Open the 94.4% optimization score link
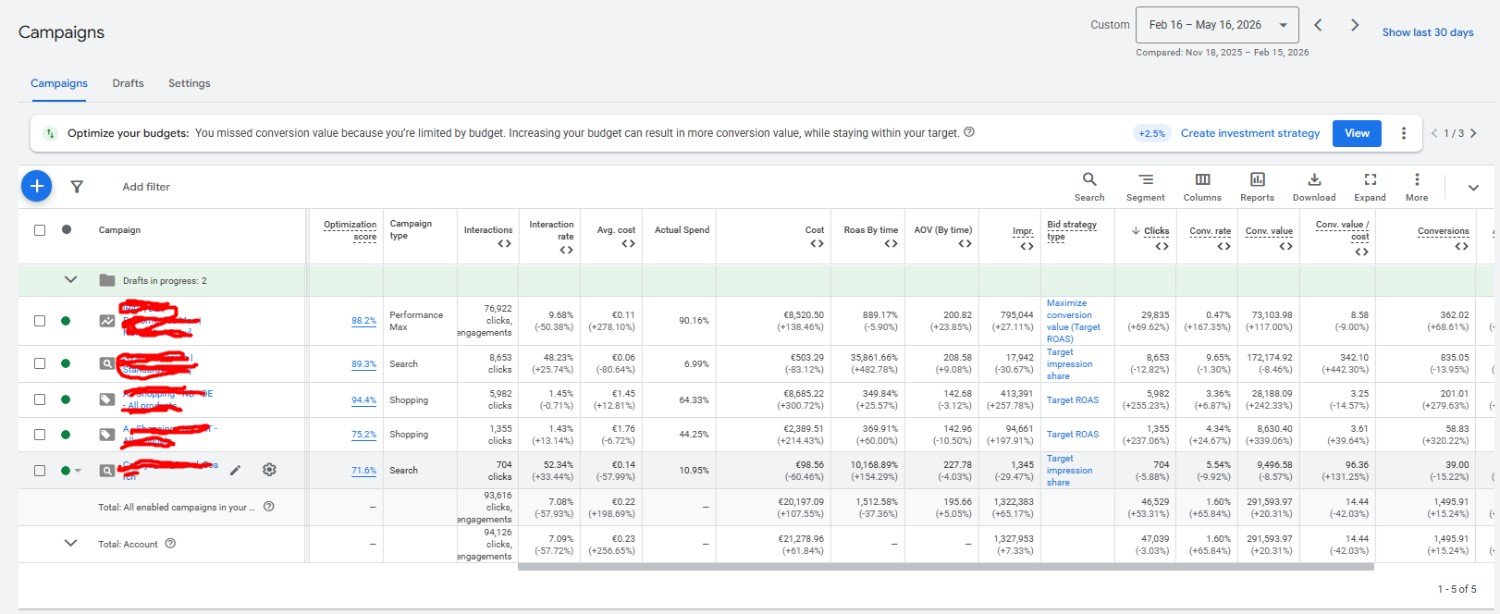The image size is (1500, 614). [x=364, y=400]
